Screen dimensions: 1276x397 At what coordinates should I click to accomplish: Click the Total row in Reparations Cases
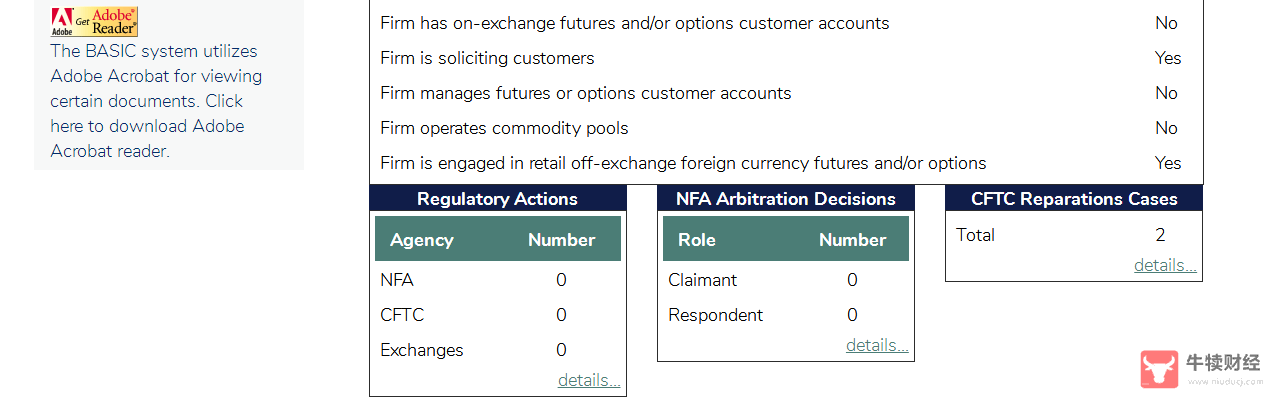1074,235
